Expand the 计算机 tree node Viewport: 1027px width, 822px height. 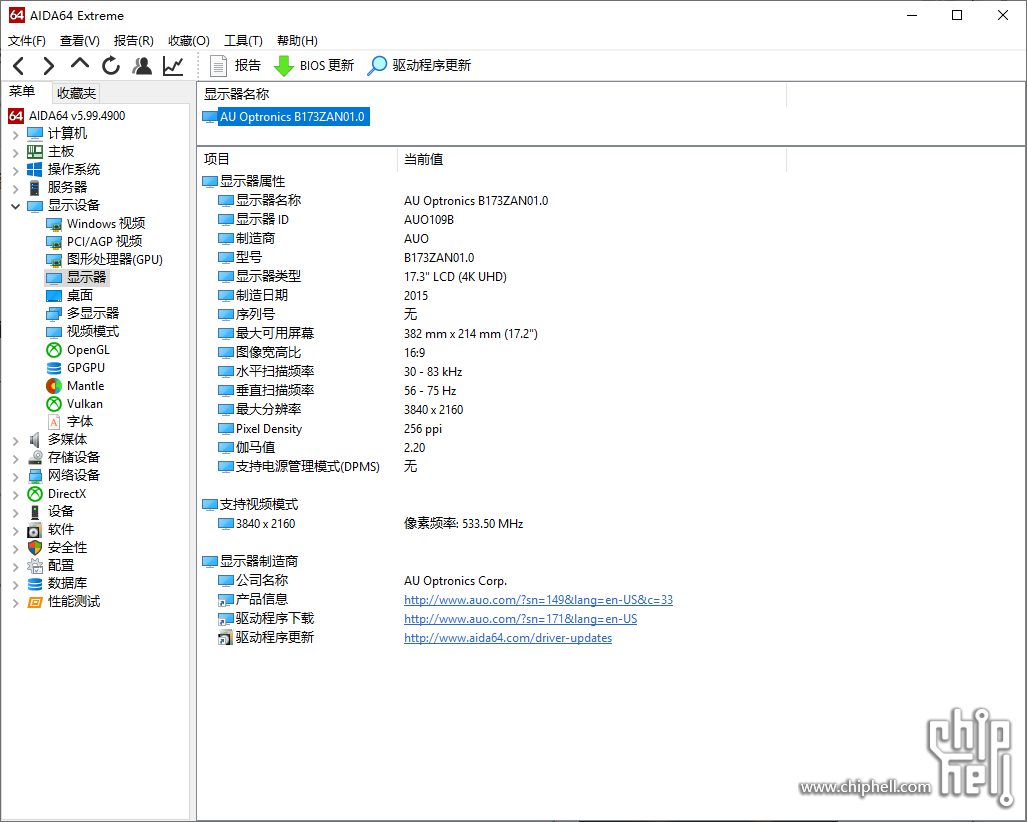(15, 135)
